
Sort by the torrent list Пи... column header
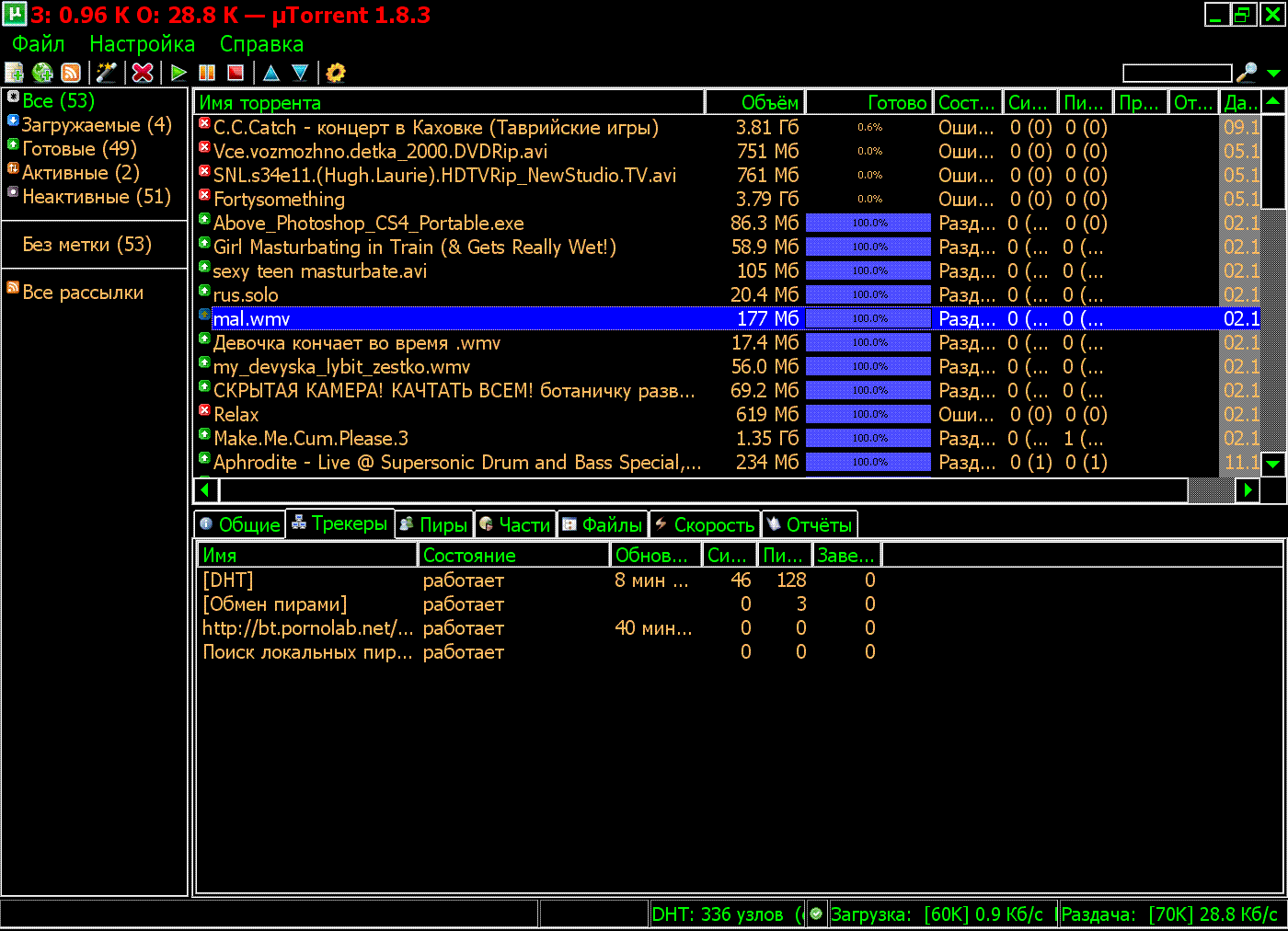(1085, 103)
